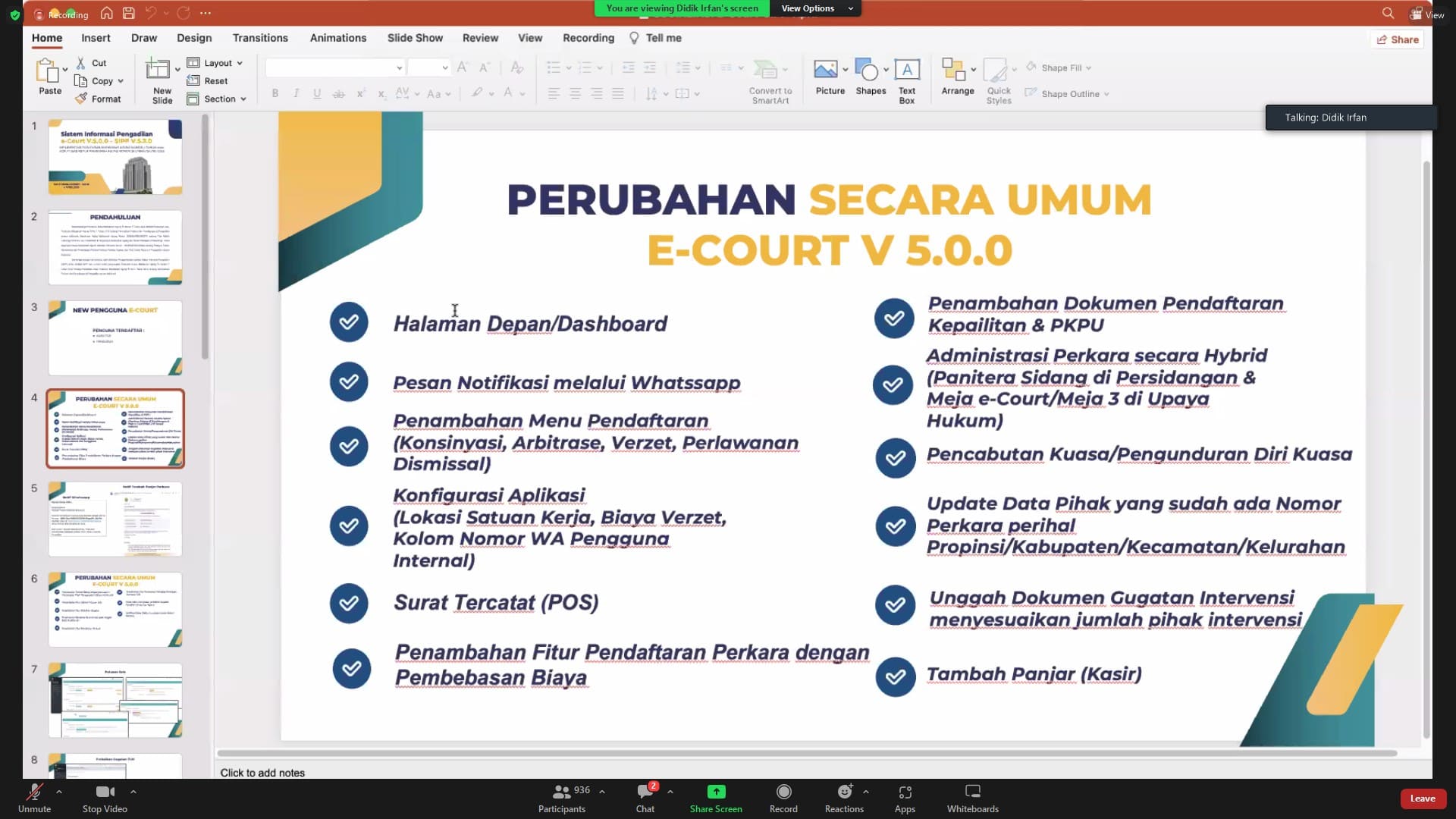Click the font color button
Screen dimensions: 1456x819
pyautogui.click(x=508, y=93)
